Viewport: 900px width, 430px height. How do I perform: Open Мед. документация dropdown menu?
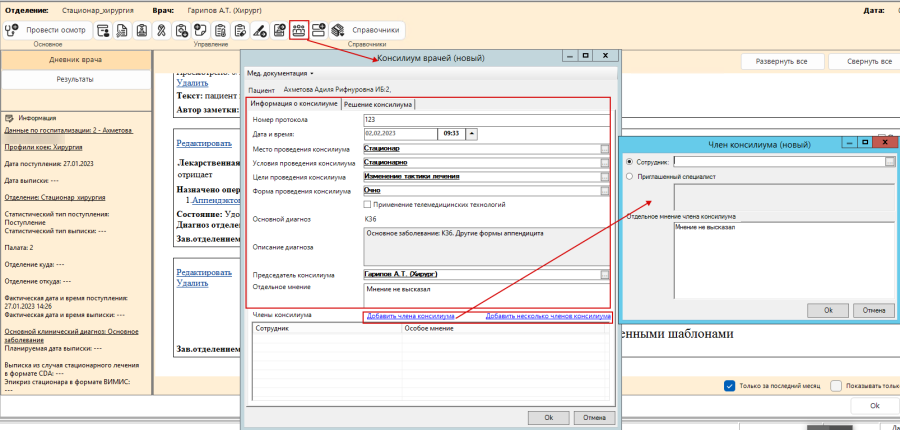click(x=281, y=73)
